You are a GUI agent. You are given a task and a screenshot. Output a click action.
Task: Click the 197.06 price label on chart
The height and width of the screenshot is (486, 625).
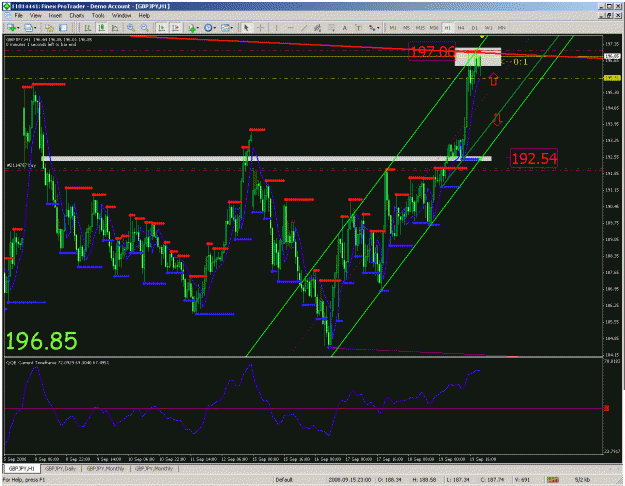[432, 51]
